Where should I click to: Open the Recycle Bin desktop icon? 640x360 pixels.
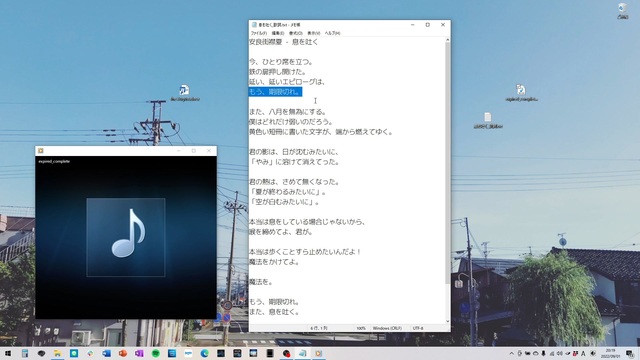(622, 11)
